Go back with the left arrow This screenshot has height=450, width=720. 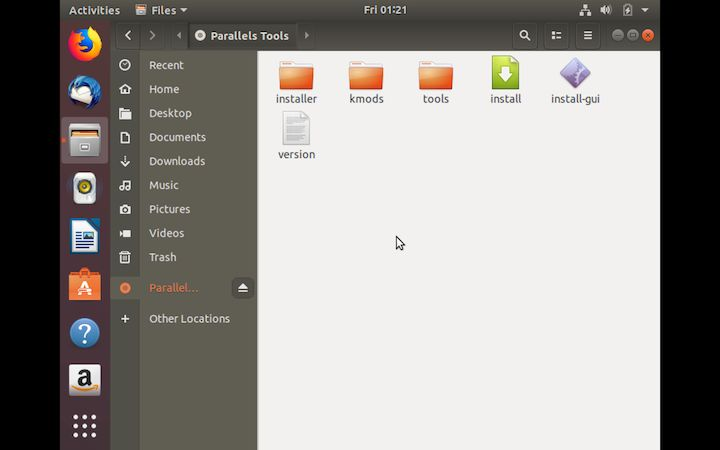[x=128, y=35]
